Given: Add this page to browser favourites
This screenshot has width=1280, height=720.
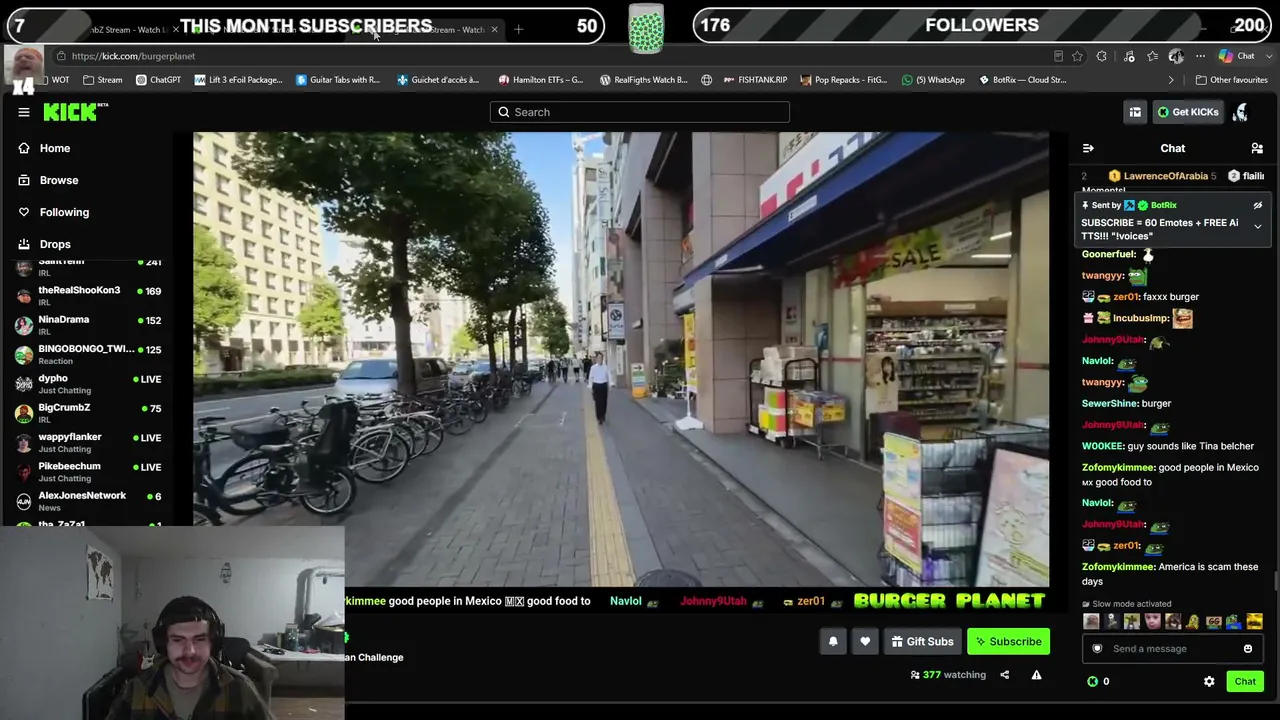Looking at the screenshot, I should coord(1077,56).
